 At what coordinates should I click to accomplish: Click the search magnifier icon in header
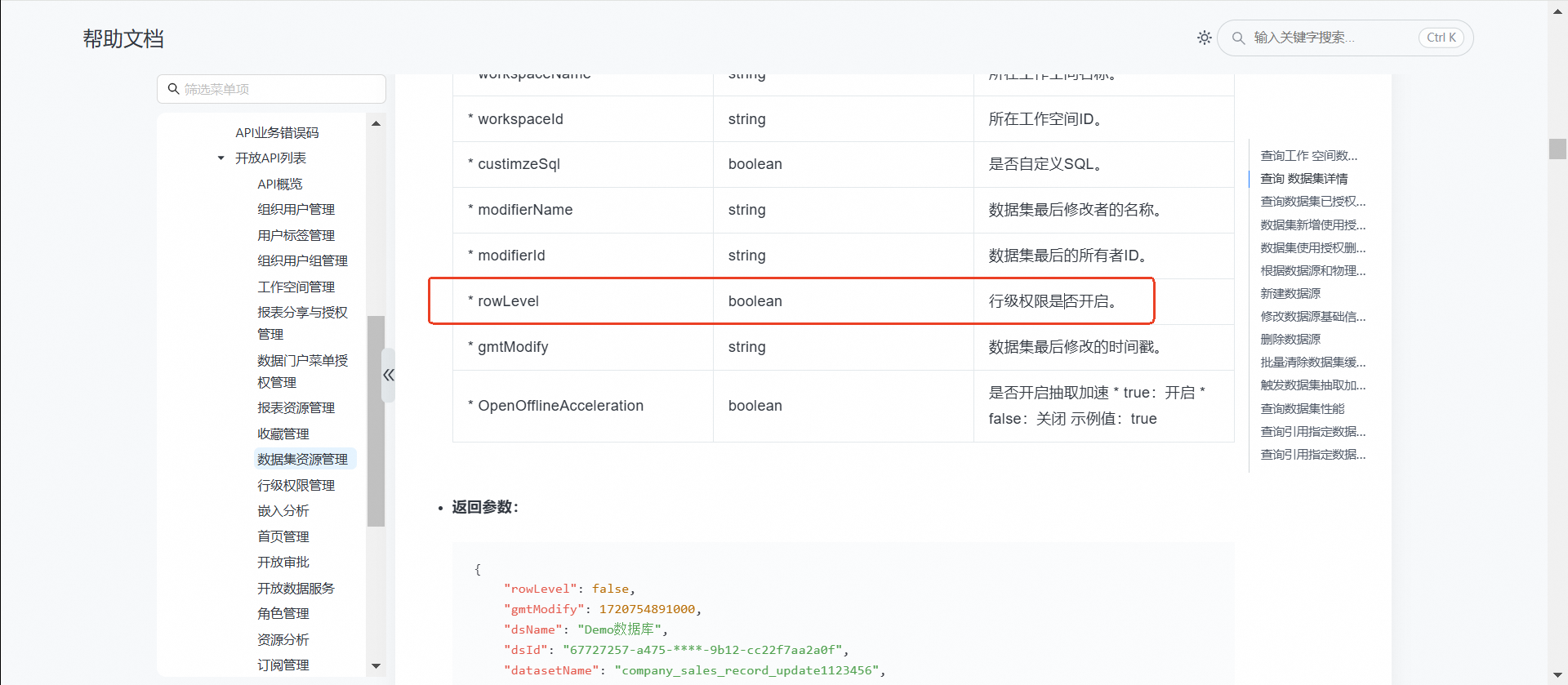click(x=1238, y=38)
